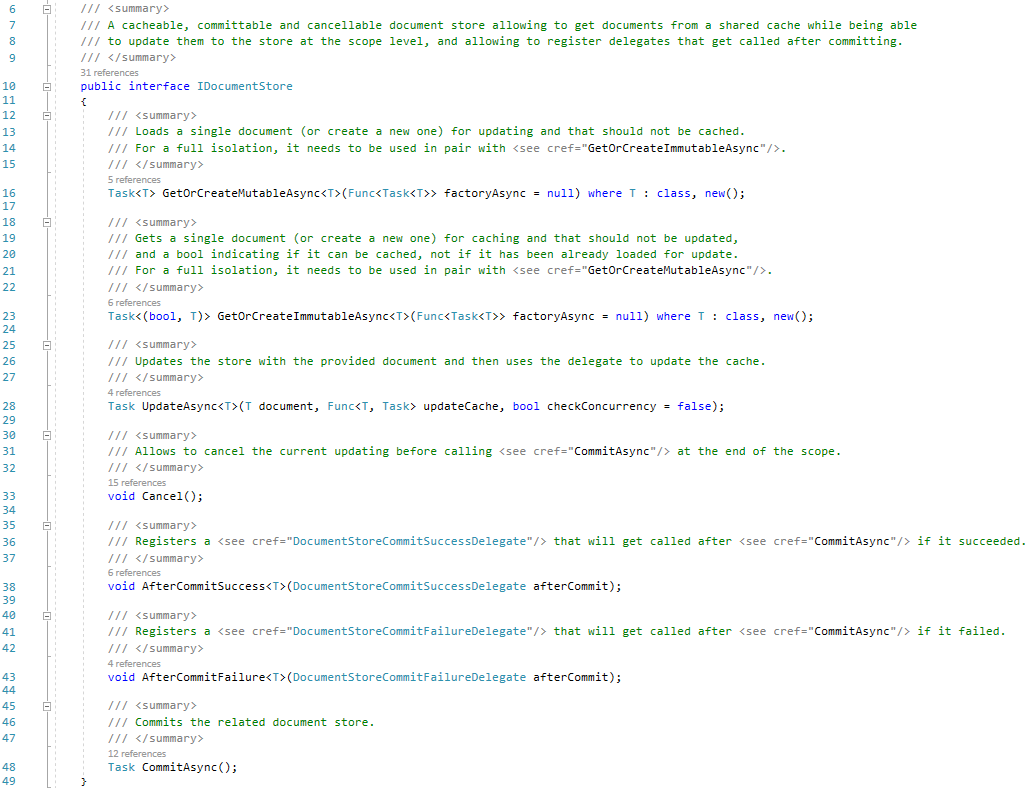1036x788 pixels.
Task: Click the CommitAsync method declaration on line 48
Action: [180, 768]
